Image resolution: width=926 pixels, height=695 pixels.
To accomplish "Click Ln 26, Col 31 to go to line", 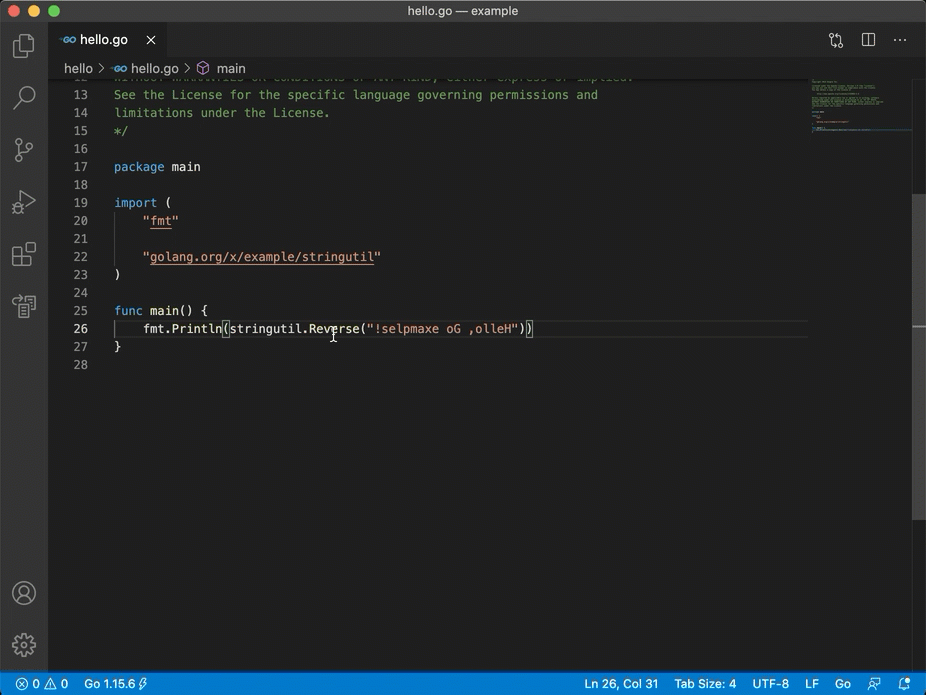I will (620, 684).
